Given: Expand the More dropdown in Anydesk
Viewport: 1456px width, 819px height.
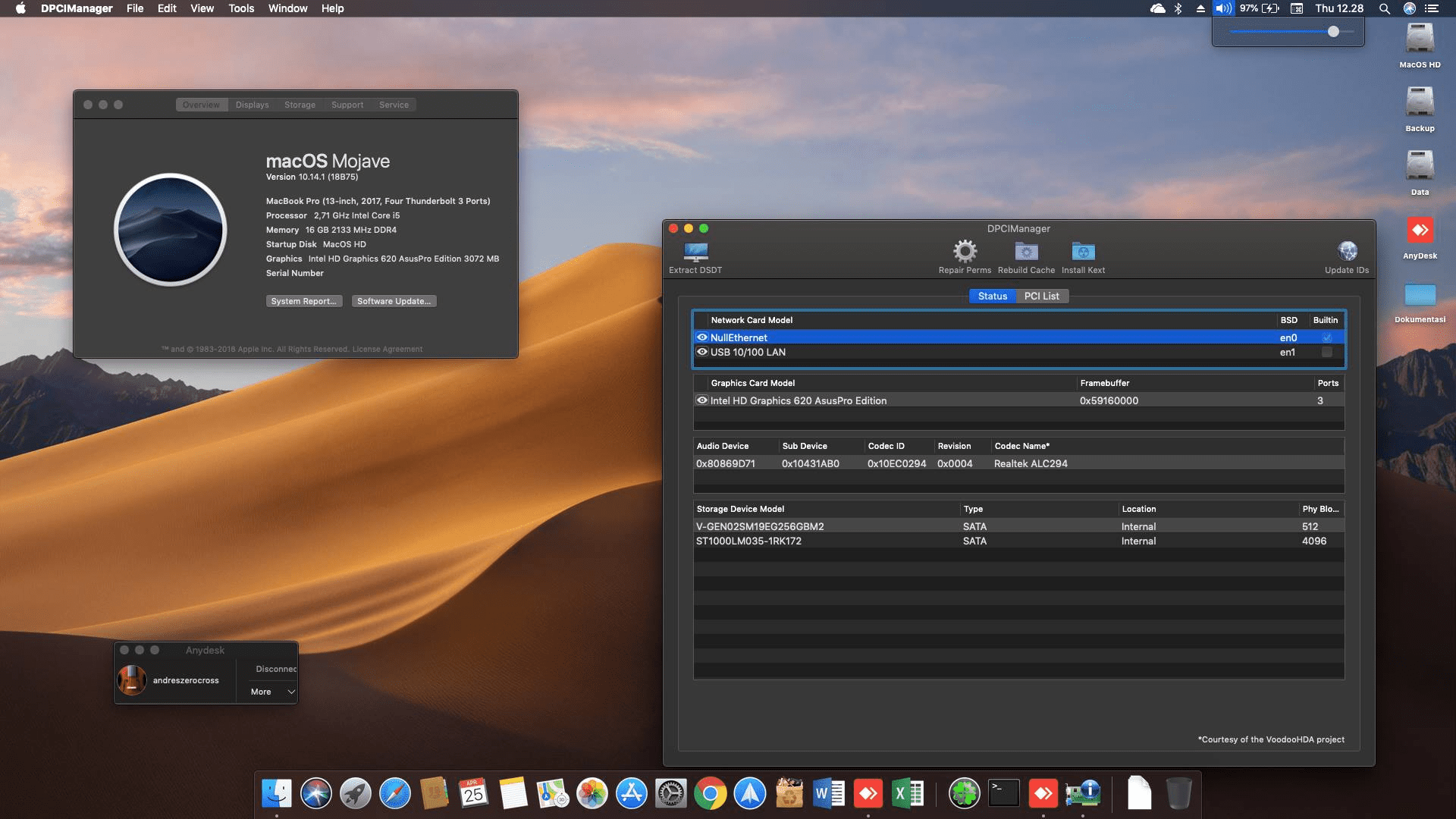Looking at the screenshot, I should tap(272, 692).
